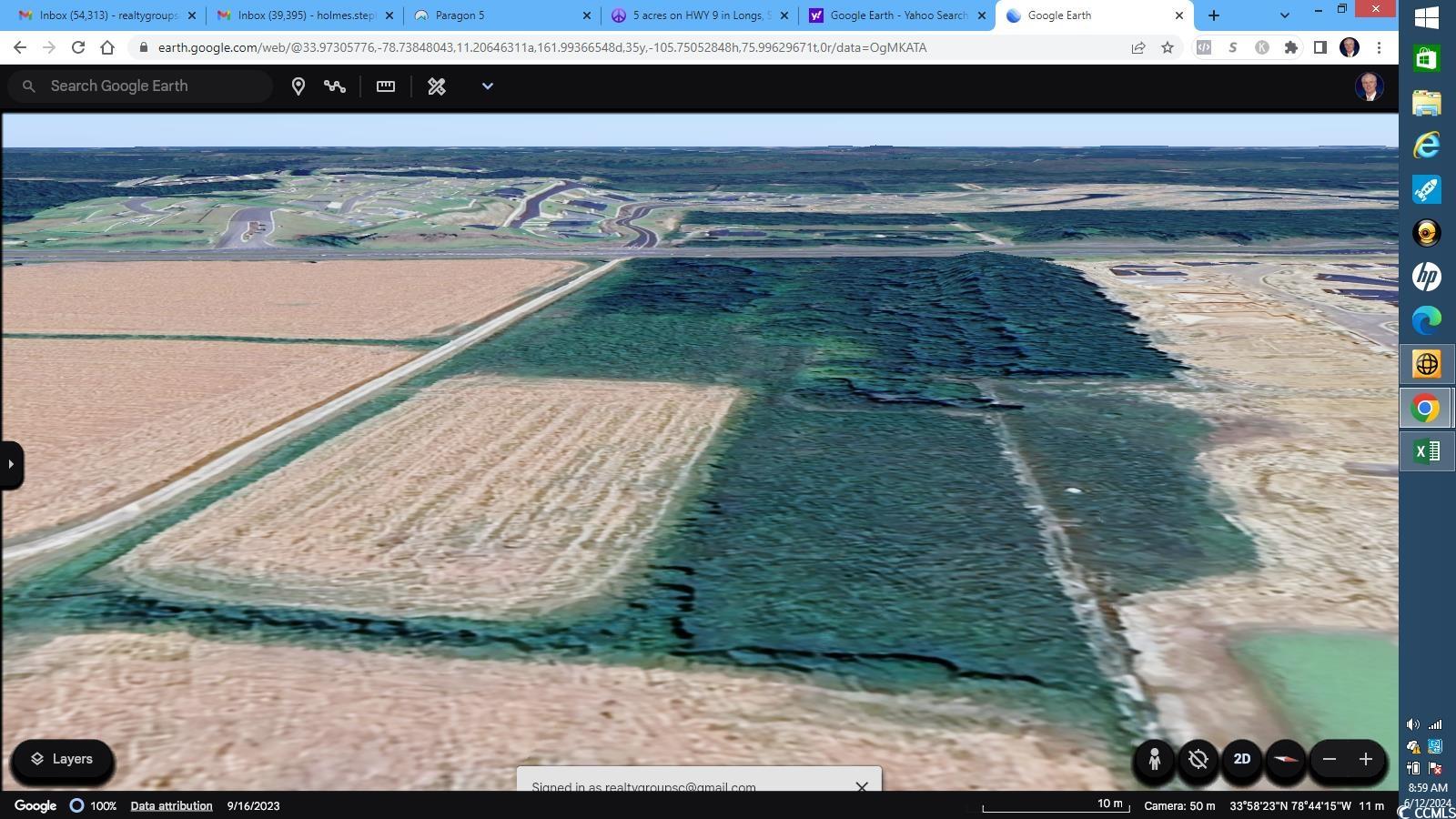Toggle the globe orbit rotation button

(x=1198, y=760)
